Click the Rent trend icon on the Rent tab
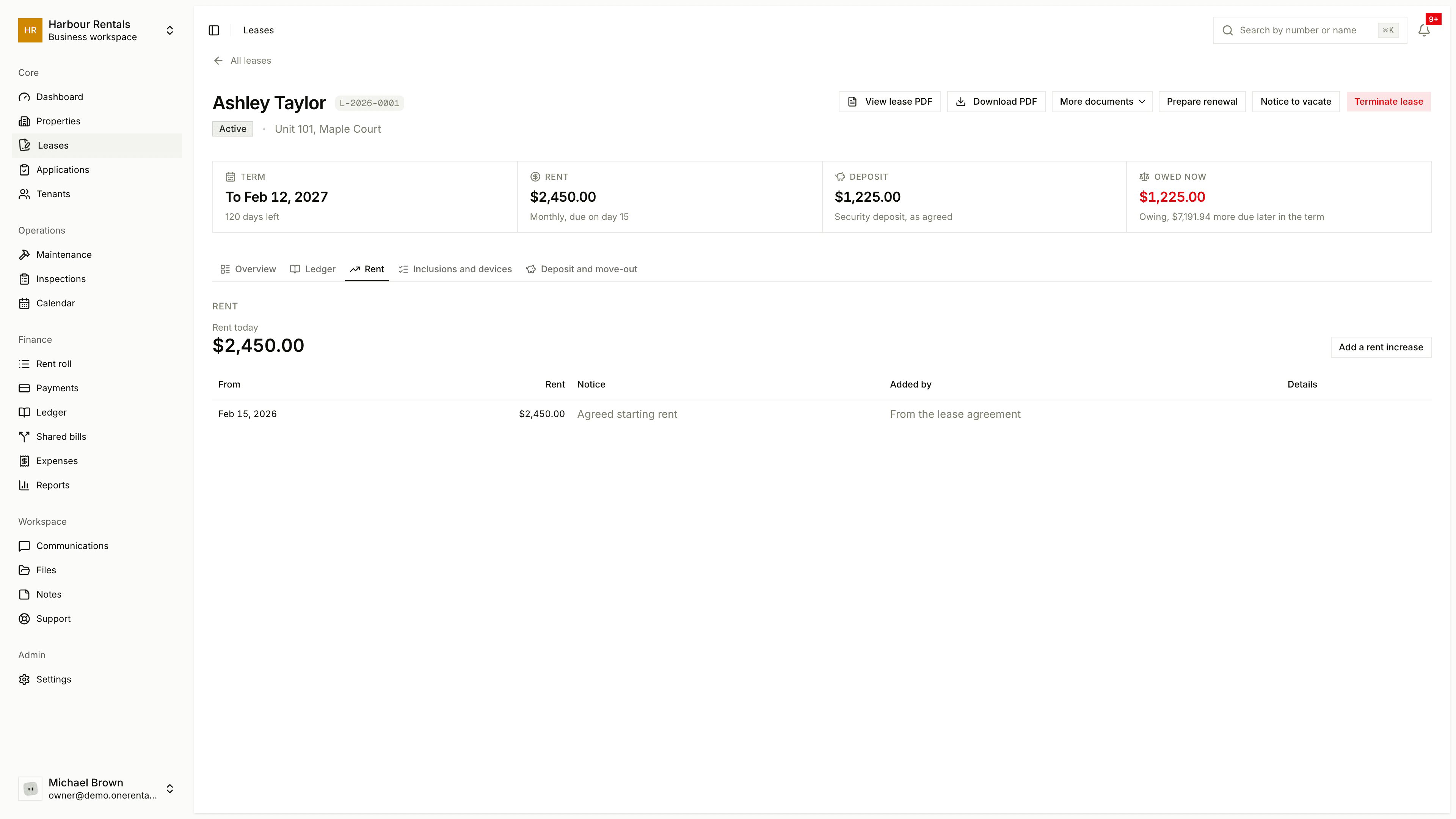This screenshot has width=1456, height=819. coord(355,270)
